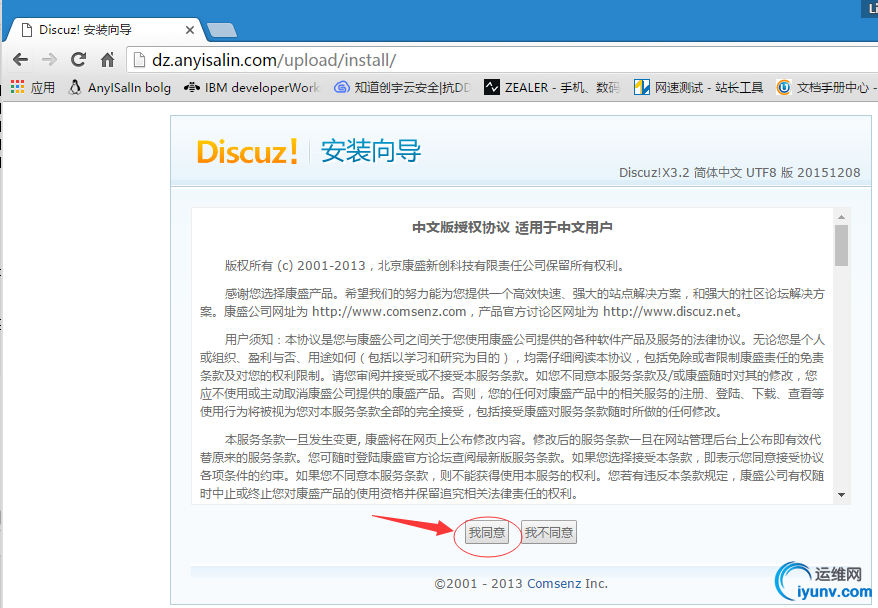The height and width of the screenshot is (608, 878).
Task: Open the 知道创宇云安全 bookmark icon
Action: pos(342,87)
